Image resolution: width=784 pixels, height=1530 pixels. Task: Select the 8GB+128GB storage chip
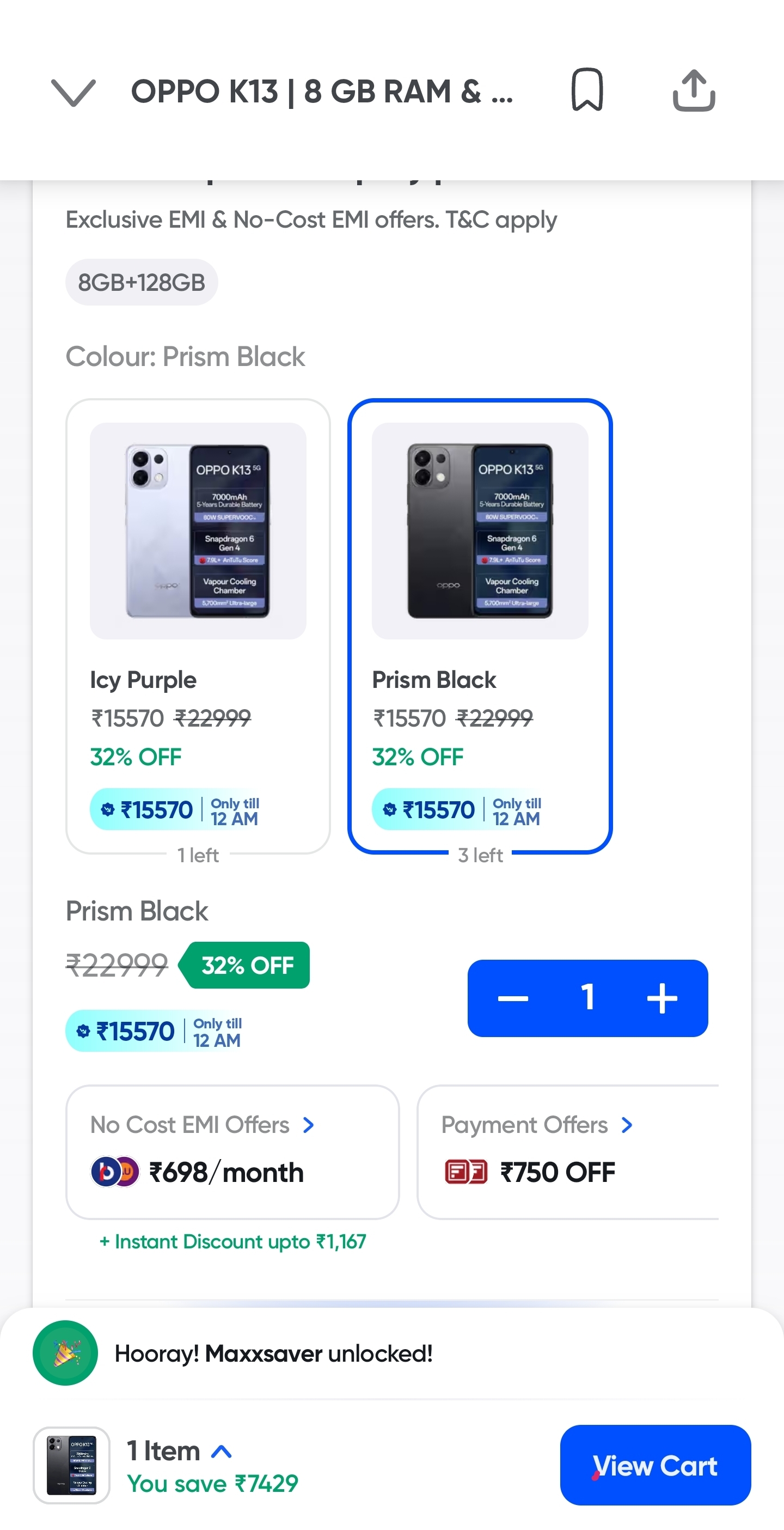point(141,282)
